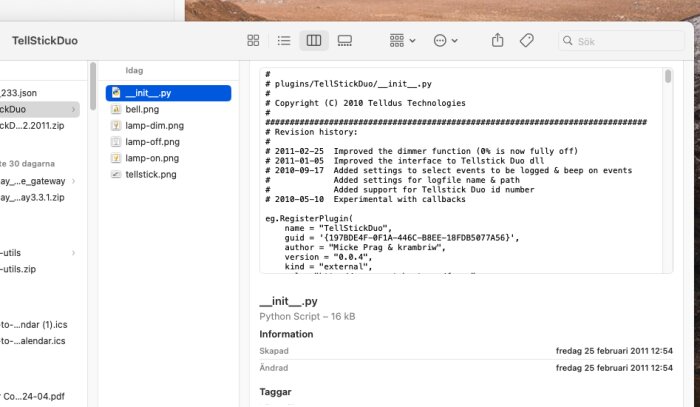Viewport: 700px width, 407px height.
Task: Click the Idag group header
Action: click(134, 71)
